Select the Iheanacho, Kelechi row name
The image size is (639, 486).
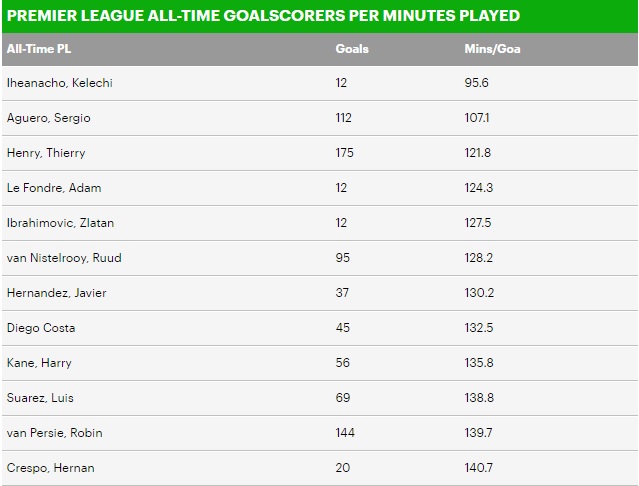[59, 83]
